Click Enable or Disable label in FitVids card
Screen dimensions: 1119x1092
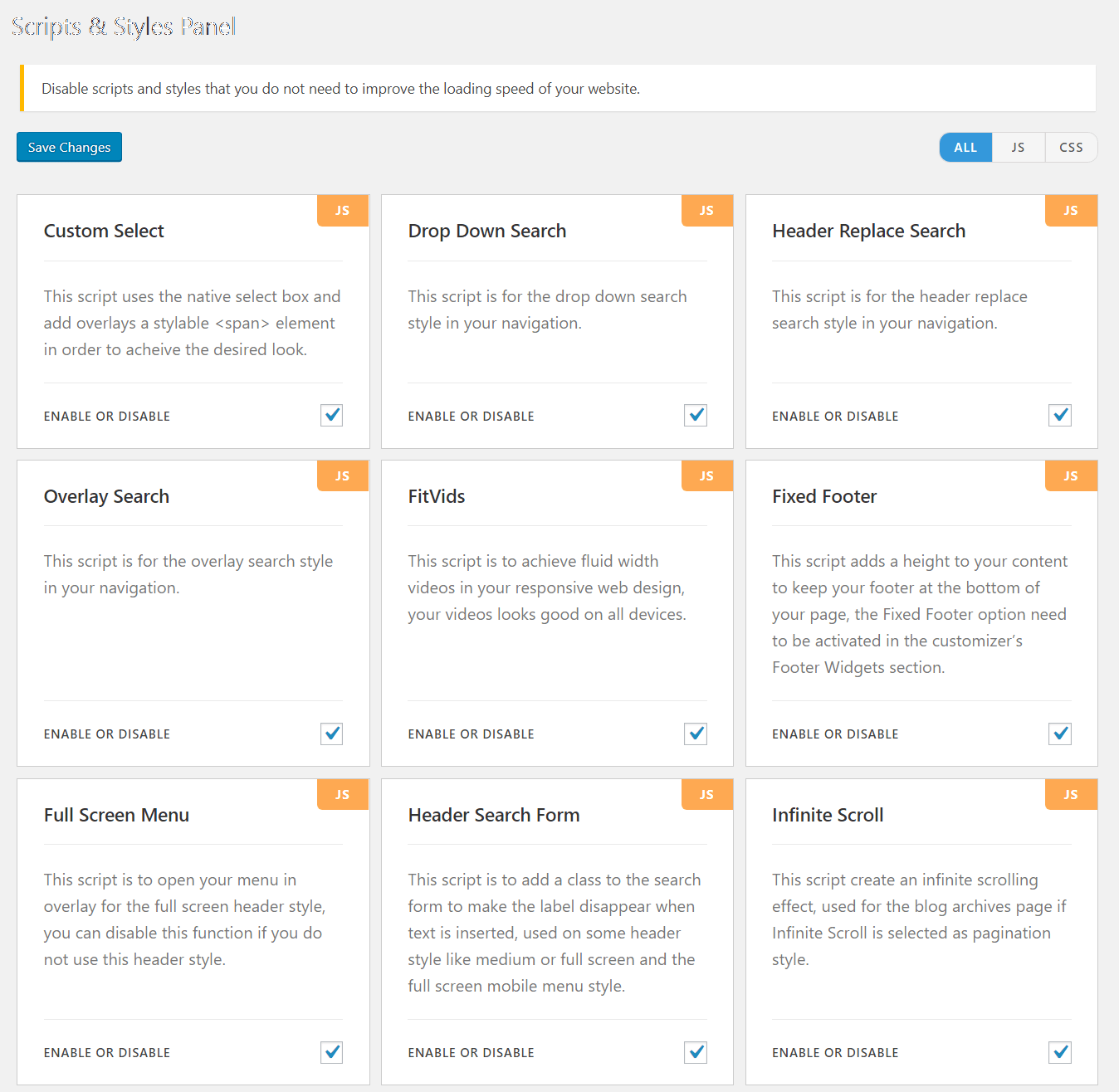(x=471, y=734)
